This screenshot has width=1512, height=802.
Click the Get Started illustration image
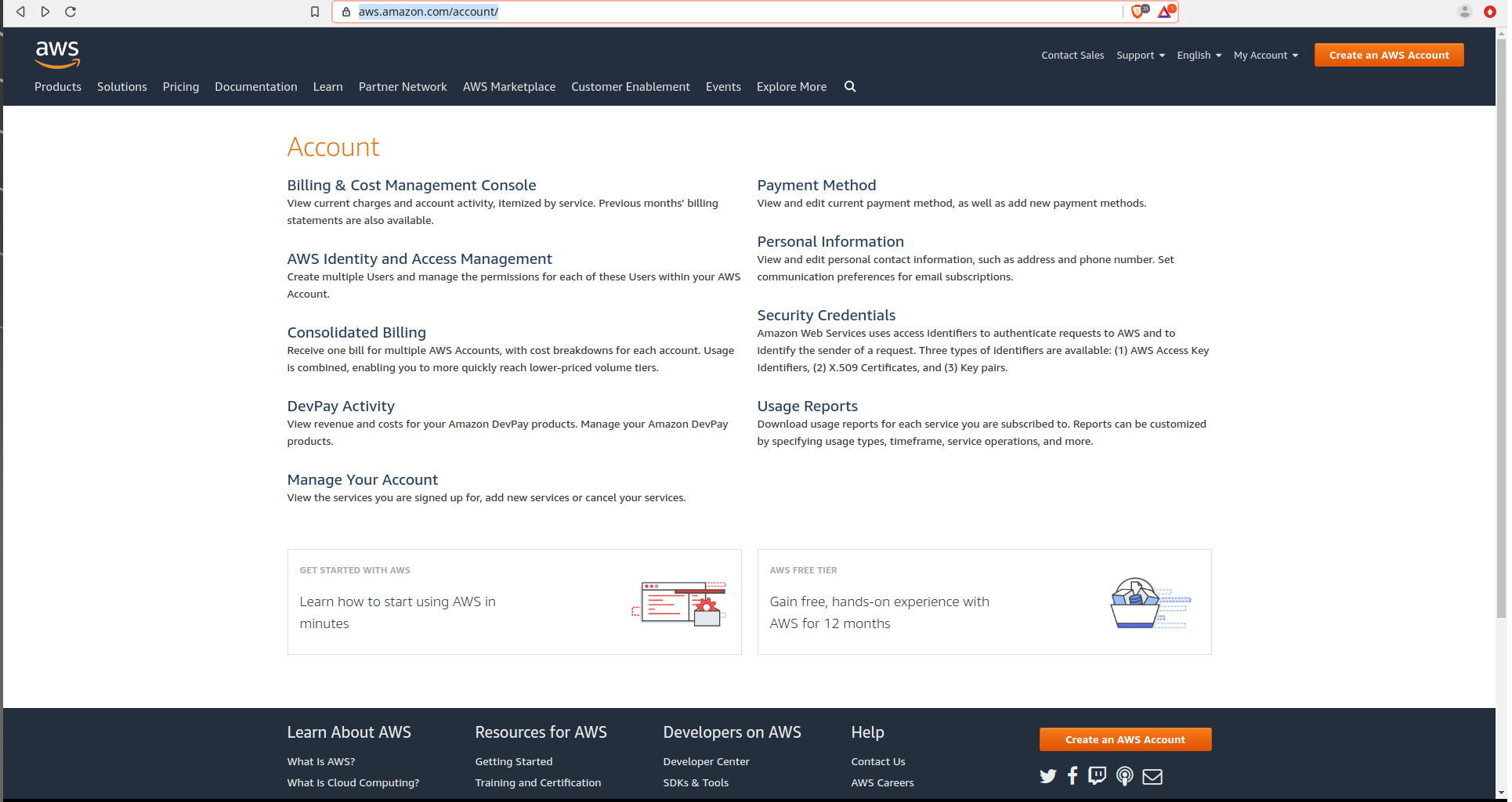click(679, 603)
